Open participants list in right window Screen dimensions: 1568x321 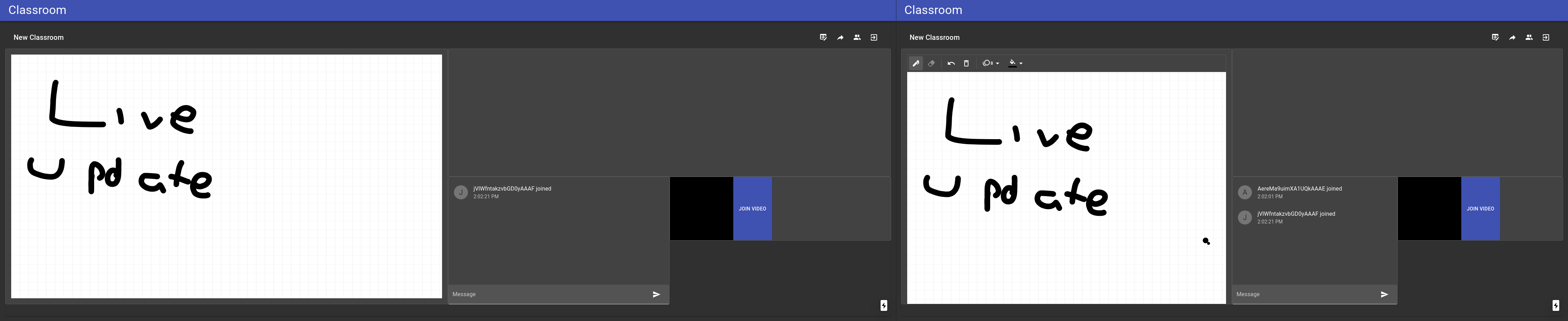point(1528,38)
